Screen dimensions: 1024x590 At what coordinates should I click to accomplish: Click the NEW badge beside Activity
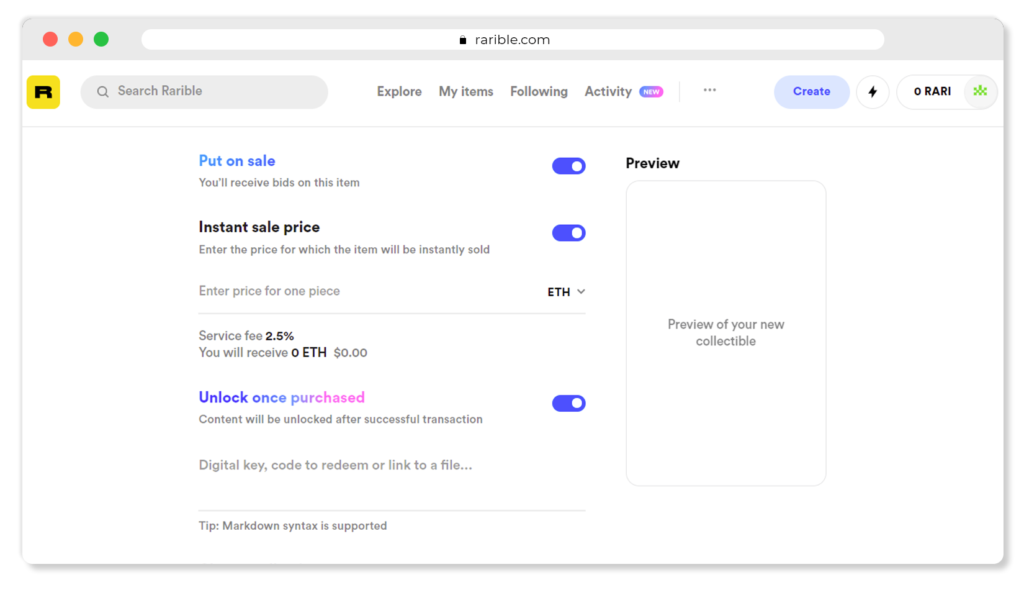(651, 92)
